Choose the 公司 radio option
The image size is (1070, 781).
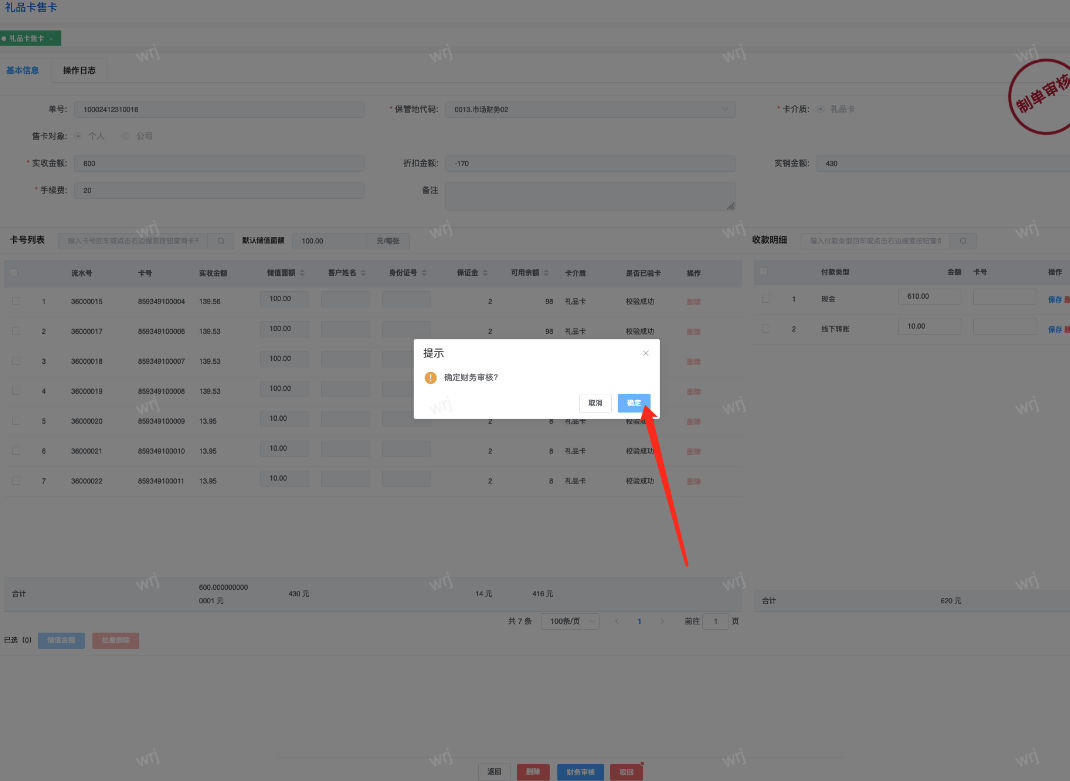(126, 136)
